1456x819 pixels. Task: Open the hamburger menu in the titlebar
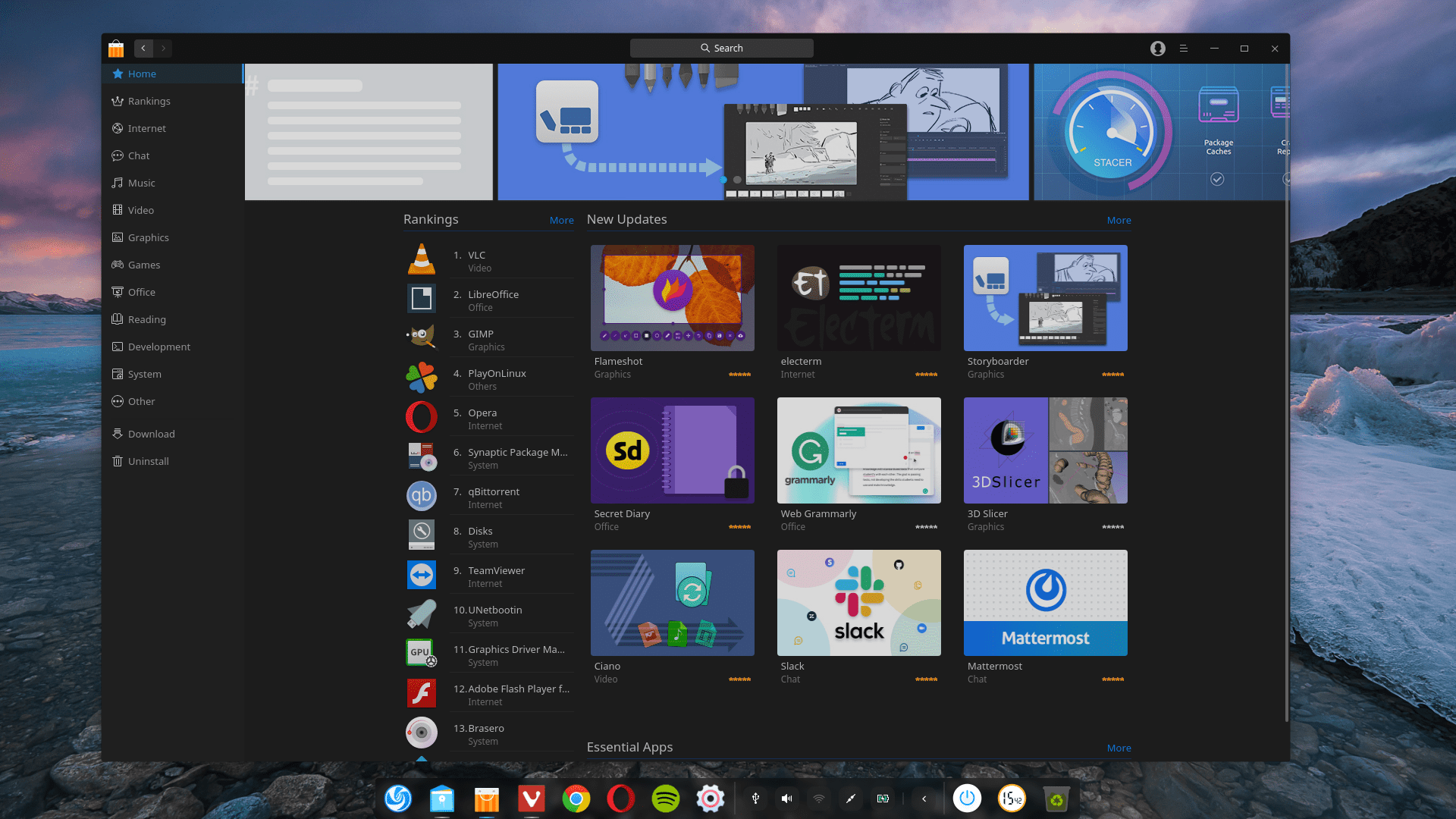pos(1184,48)
